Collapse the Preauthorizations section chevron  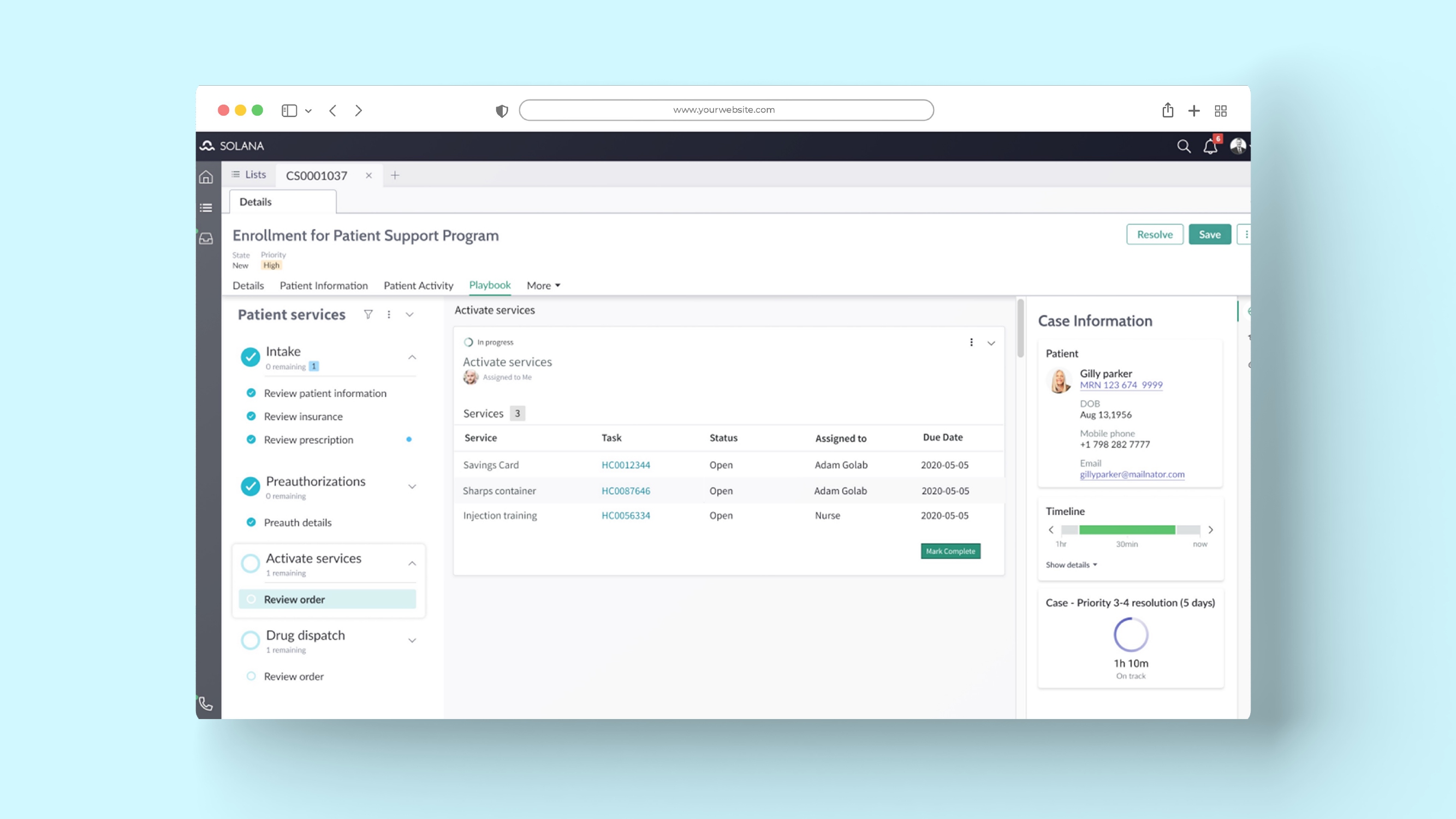pos(412,486)
